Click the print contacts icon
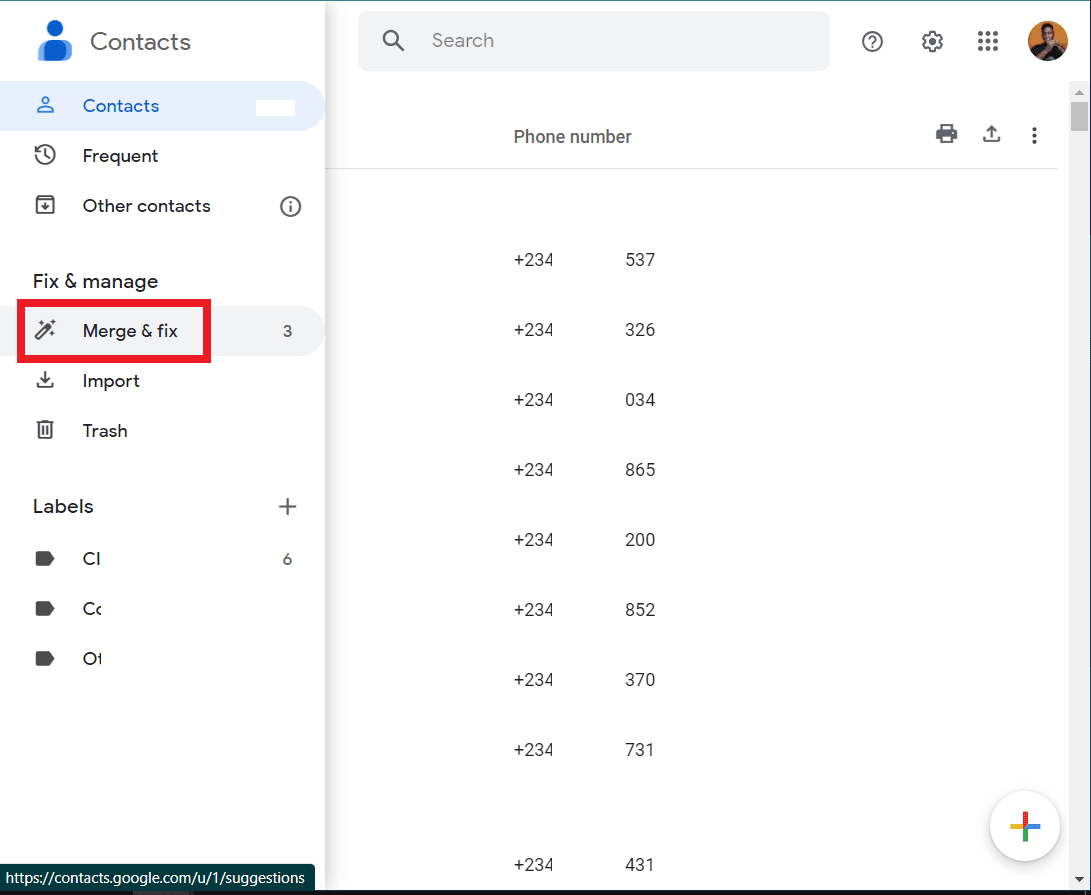This screenshot has height=895, width=1091. [x=946, y=134]
